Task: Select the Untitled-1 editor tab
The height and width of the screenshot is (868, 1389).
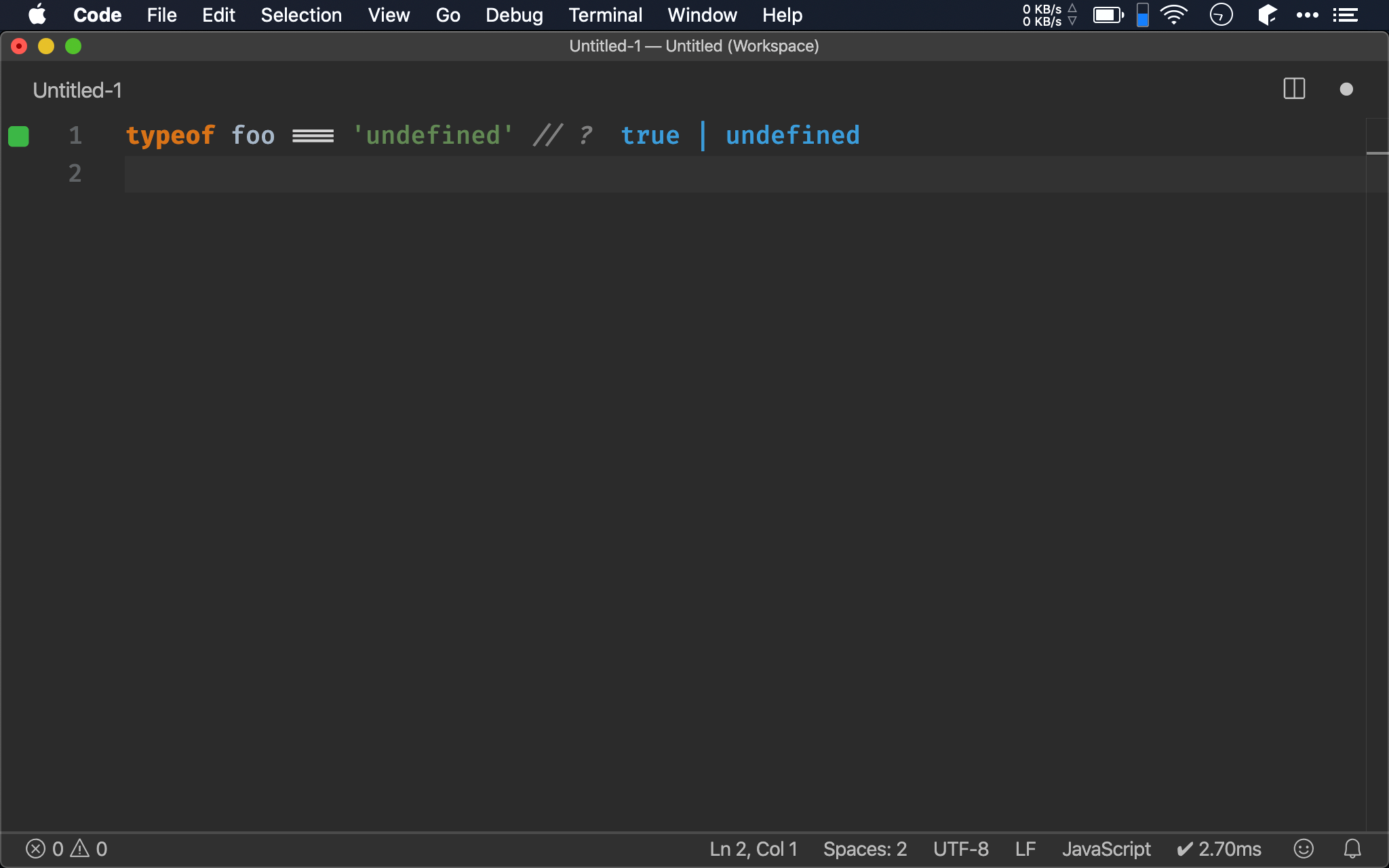Action: pyautogui.click(x=77, y=90)
